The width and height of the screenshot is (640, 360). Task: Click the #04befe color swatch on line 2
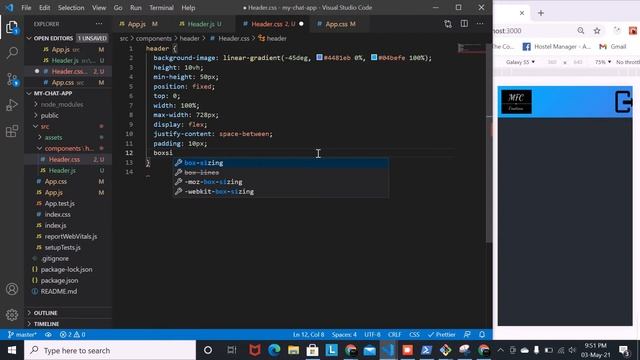374,58
